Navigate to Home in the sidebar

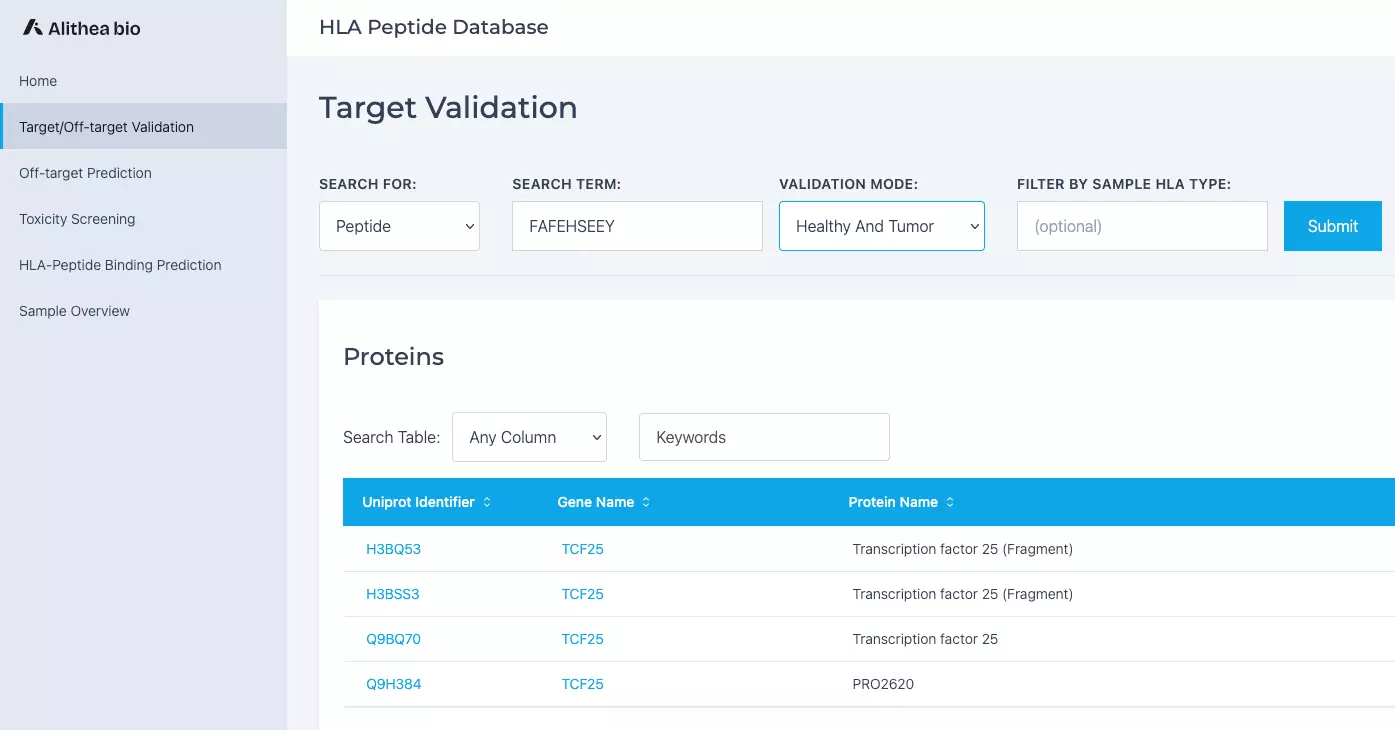(x=38, y=81)
